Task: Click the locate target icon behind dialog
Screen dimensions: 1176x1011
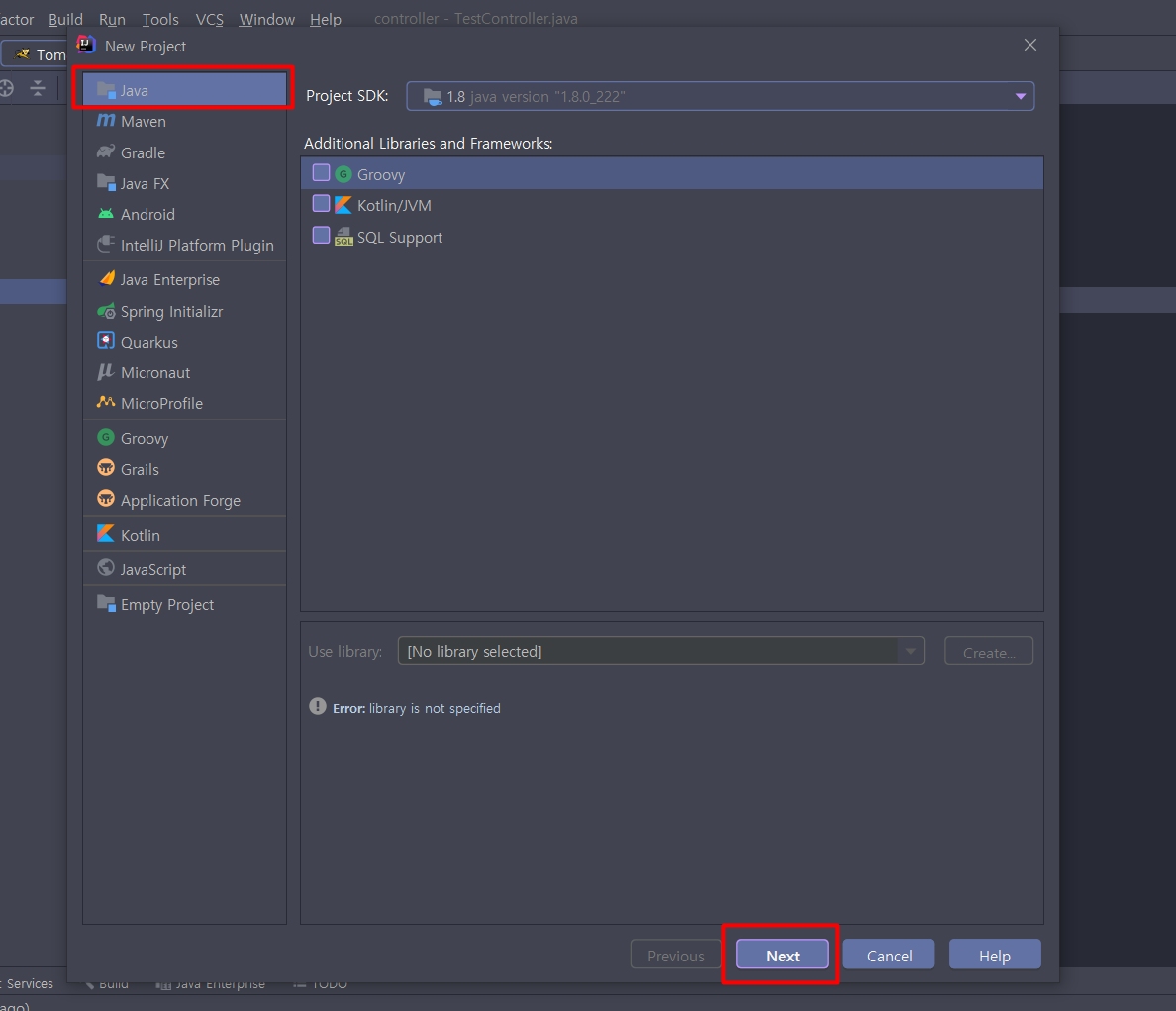Action: coord(6,88)
